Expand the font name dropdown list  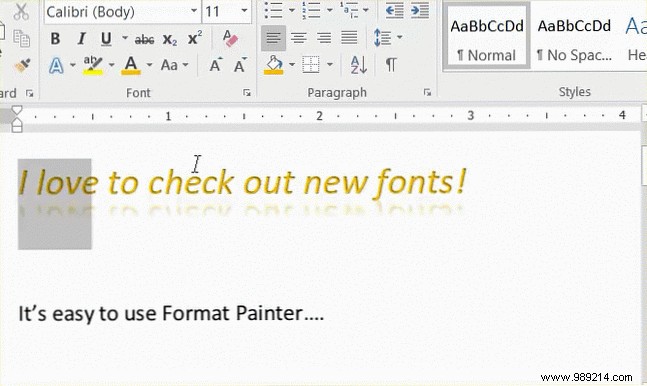(194, 11)
